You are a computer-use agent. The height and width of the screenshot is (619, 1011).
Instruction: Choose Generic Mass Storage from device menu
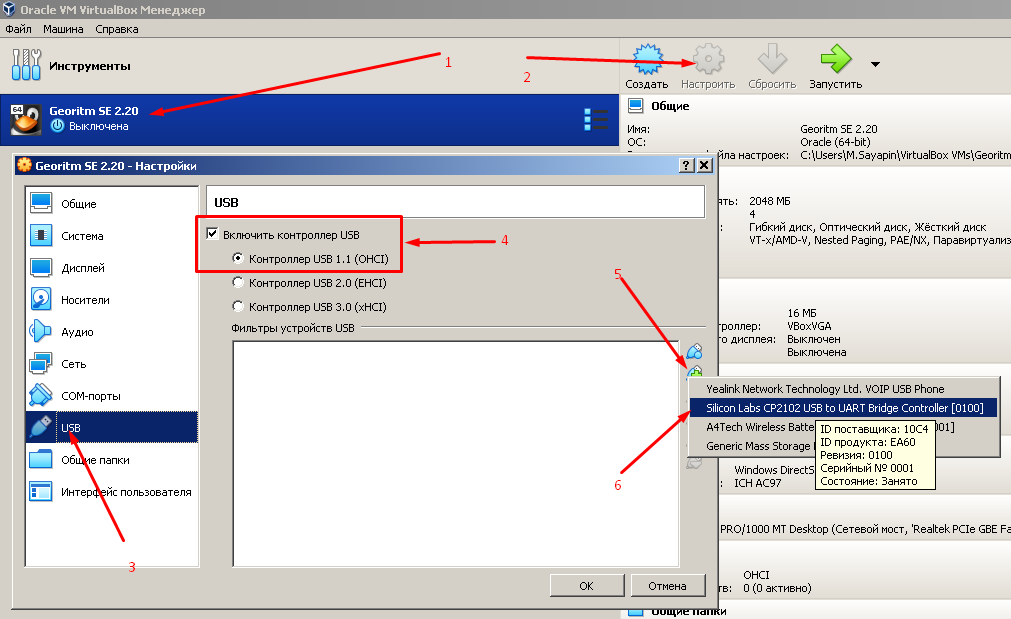(844, 446)
